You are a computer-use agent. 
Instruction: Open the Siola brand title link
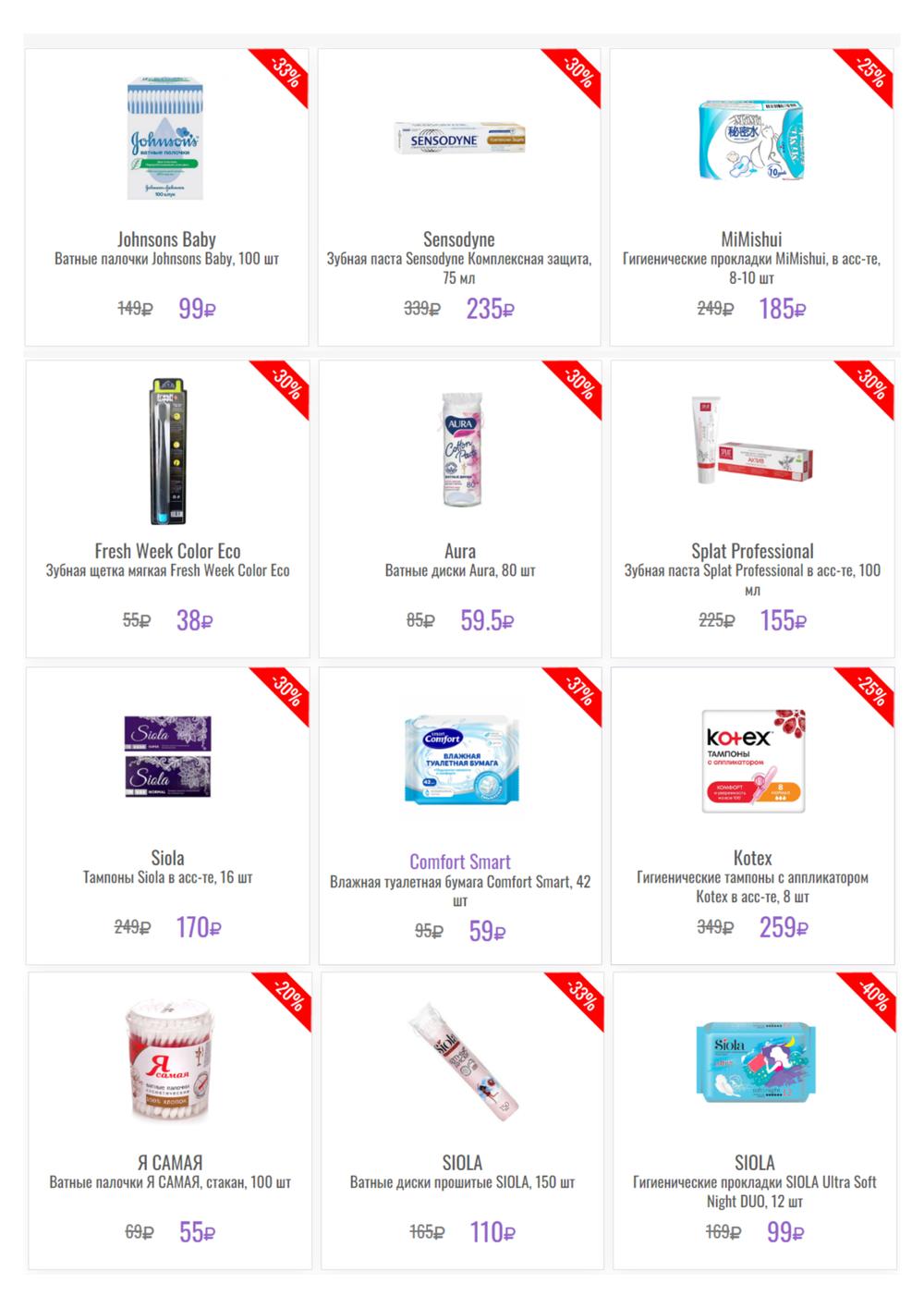pos(167,858)
